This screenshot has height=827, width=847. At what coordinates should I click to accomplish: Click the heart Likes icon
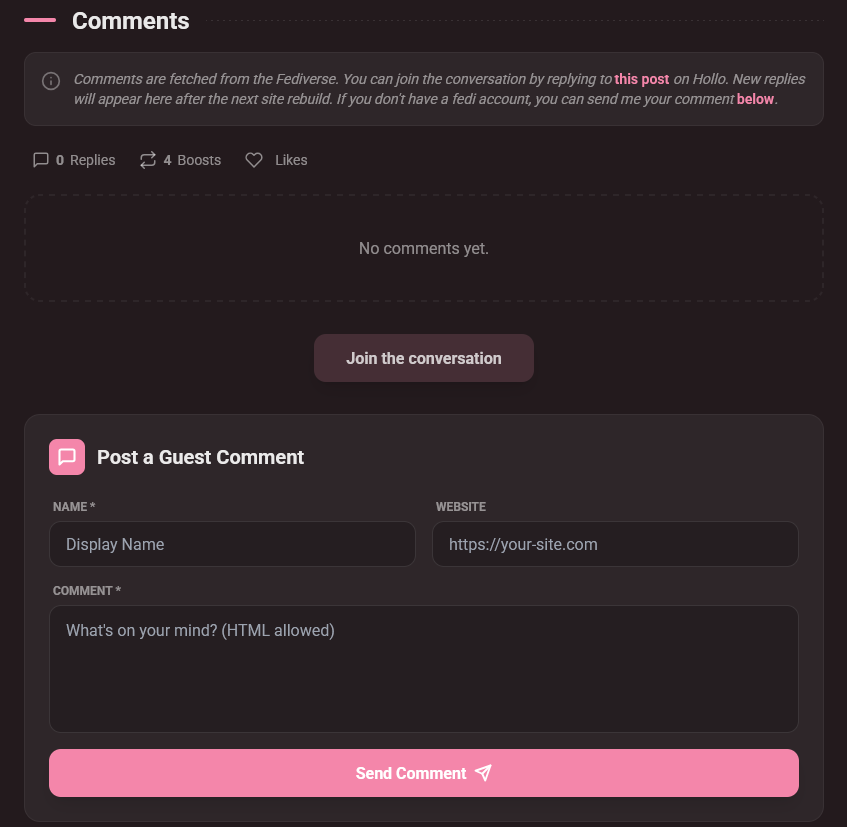click(x=254, y=160)
